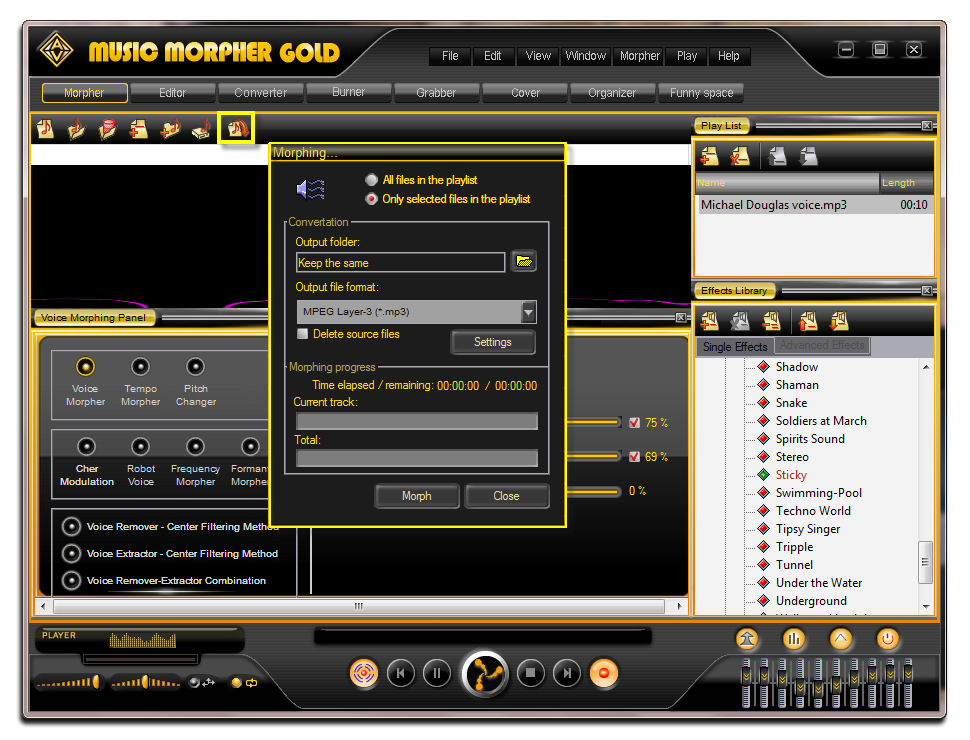Click the remove effect minus icon in Effects Library
970x740 pixels.
pos(771,321)
